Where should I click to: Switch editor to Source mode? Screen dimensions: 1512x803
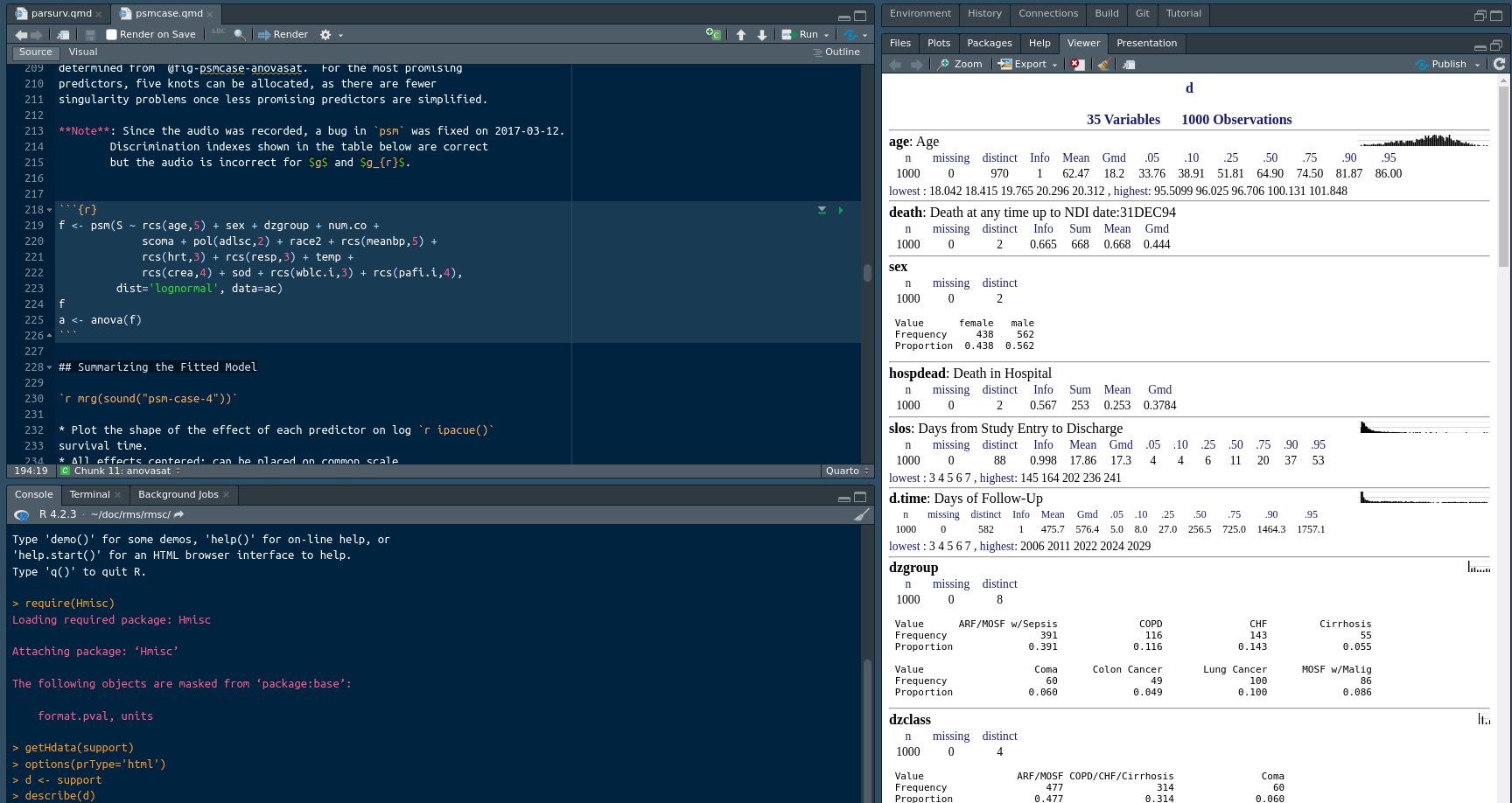[36, 52]
